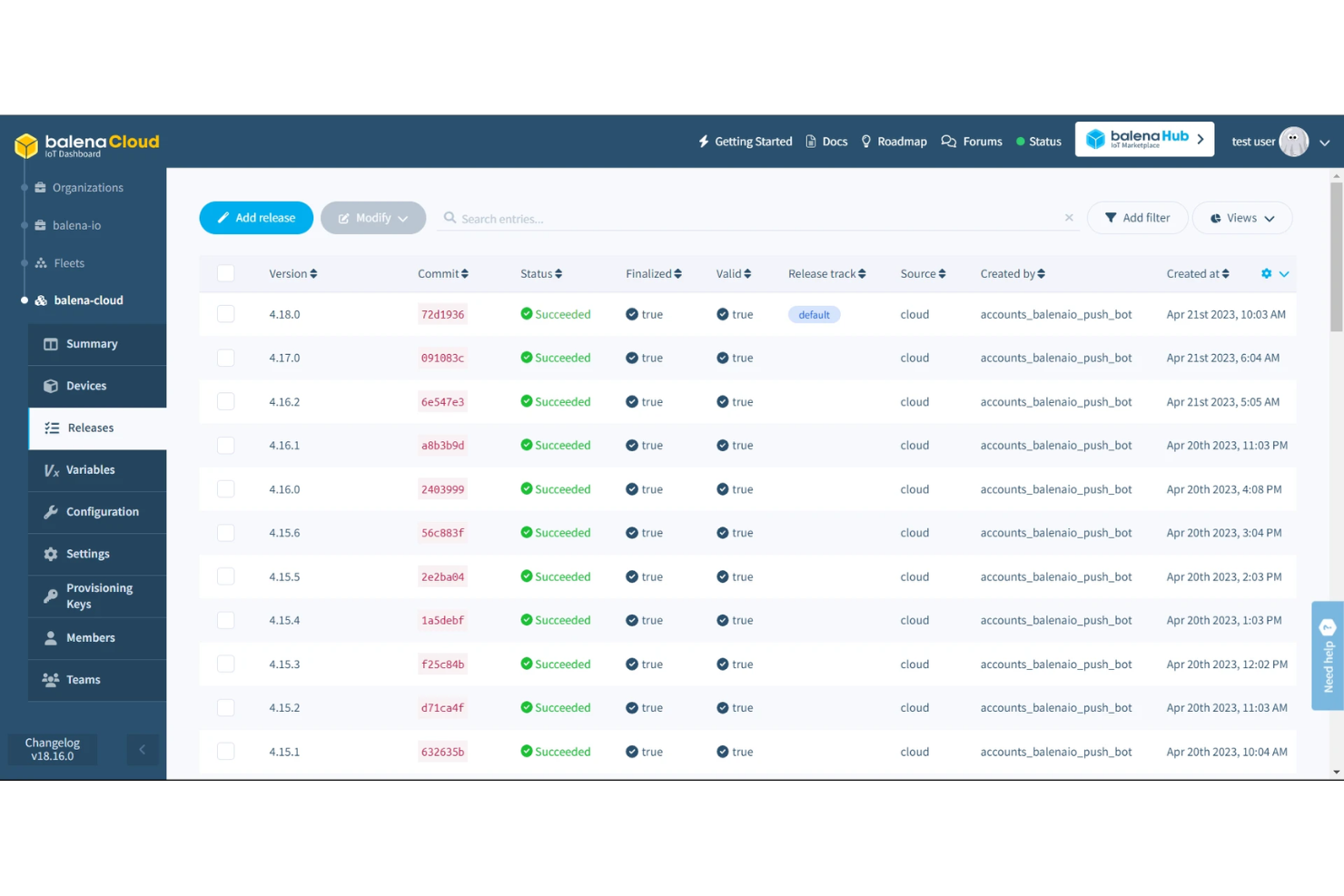Click the Add release button
The image size is (1344, 896).
pyautogui.click(x=256, y=218)
